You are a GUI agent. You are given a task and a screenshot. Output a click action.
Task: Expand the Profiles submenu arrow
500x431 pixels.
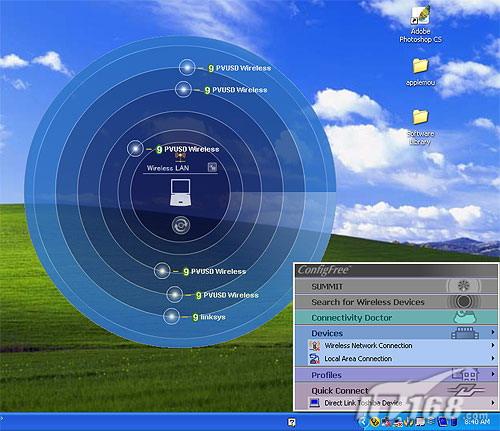[492, 374]
